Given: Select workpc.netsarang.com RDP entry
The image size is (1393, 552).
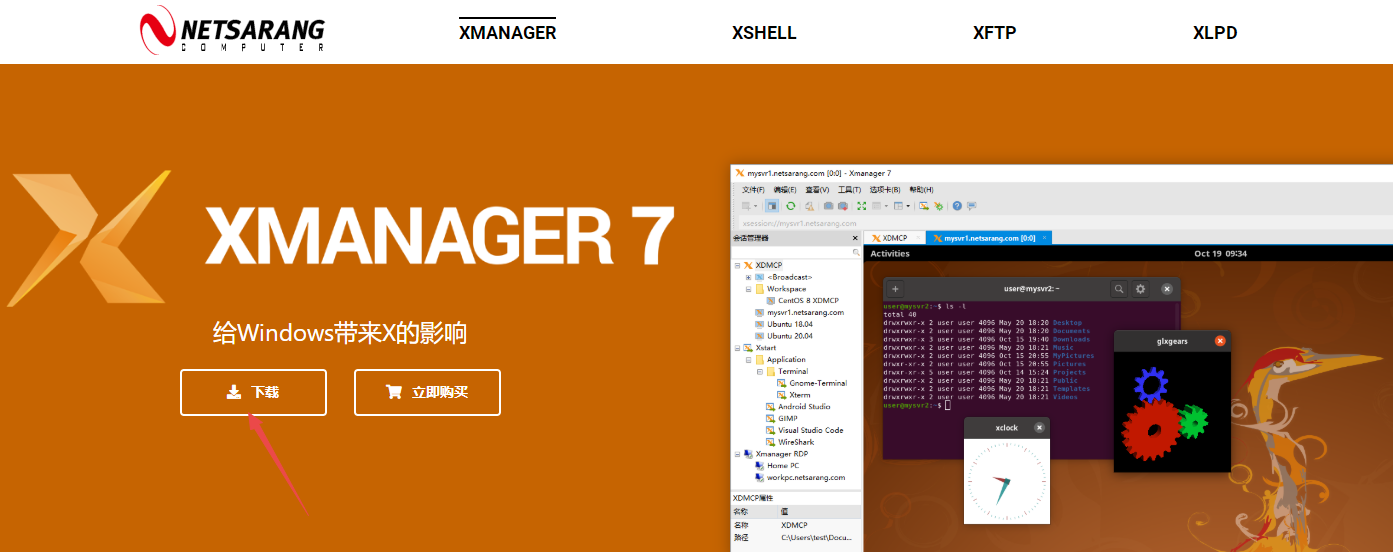Looking at the screenshot, I should (x=805, y=478).
